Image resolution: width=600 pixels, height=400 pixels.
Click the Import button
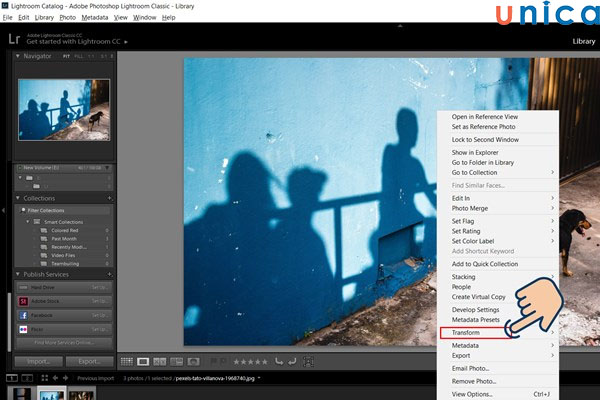tap(38, 361)
